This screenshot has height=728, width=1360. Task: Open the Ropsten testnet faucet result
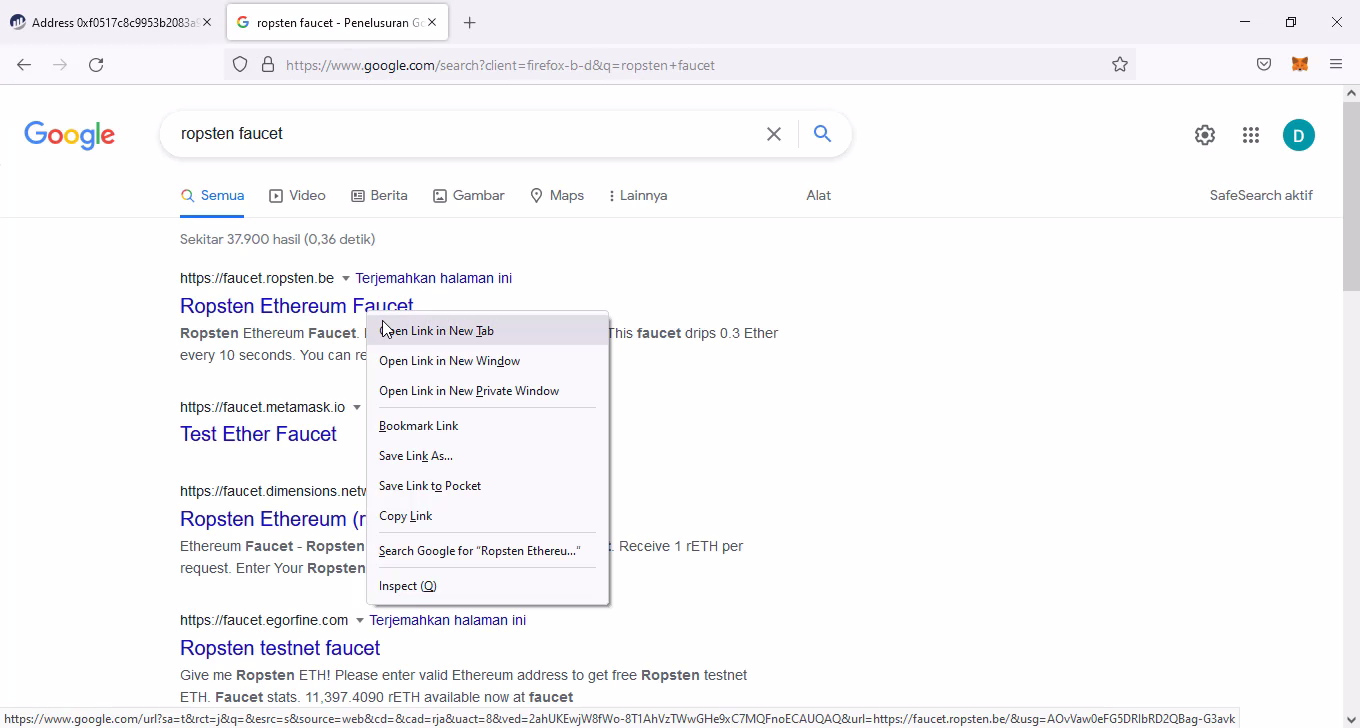280,648
